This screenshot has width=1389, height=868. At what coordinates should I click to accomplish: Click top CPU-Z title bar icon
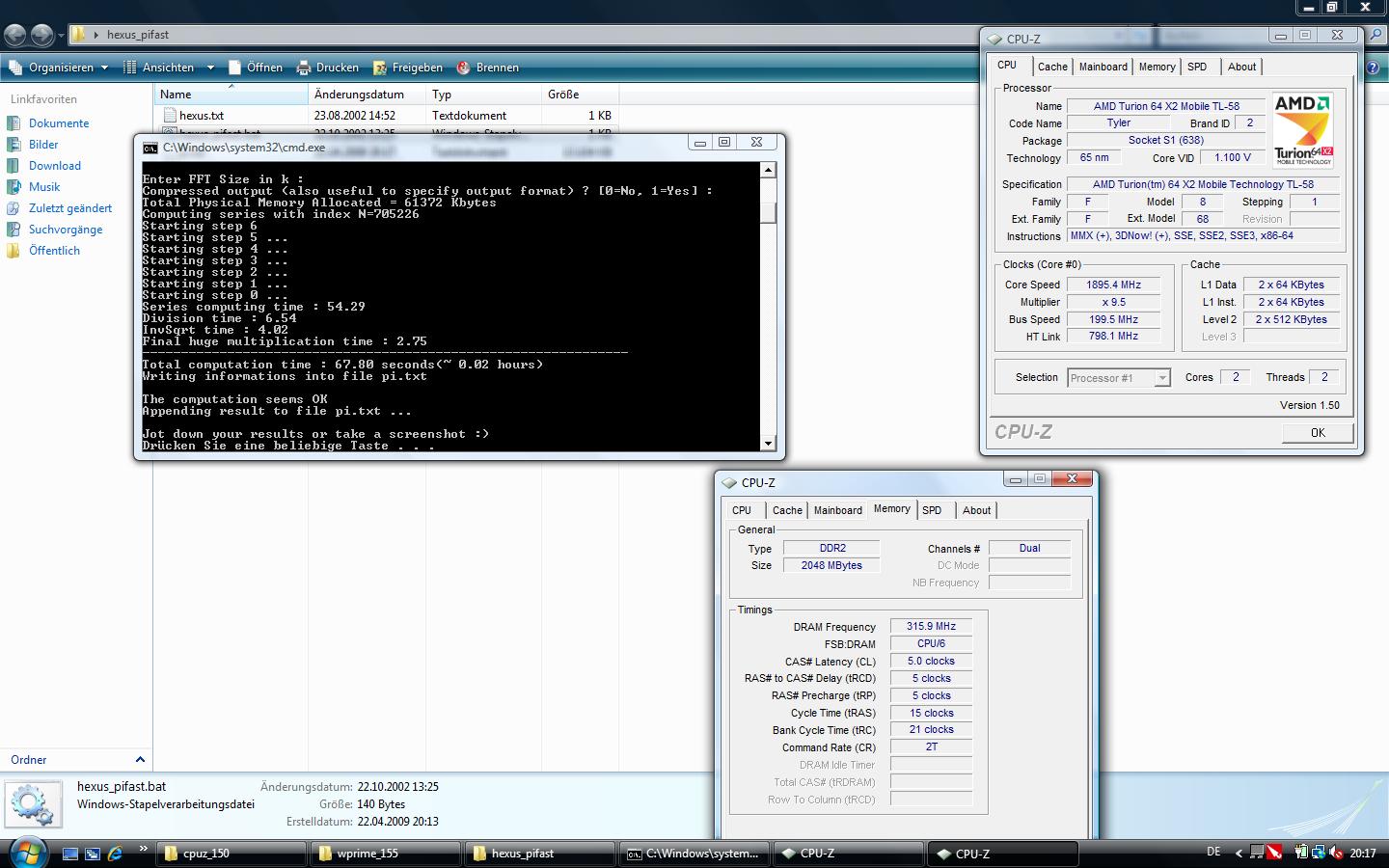click(x=994, y=40)
